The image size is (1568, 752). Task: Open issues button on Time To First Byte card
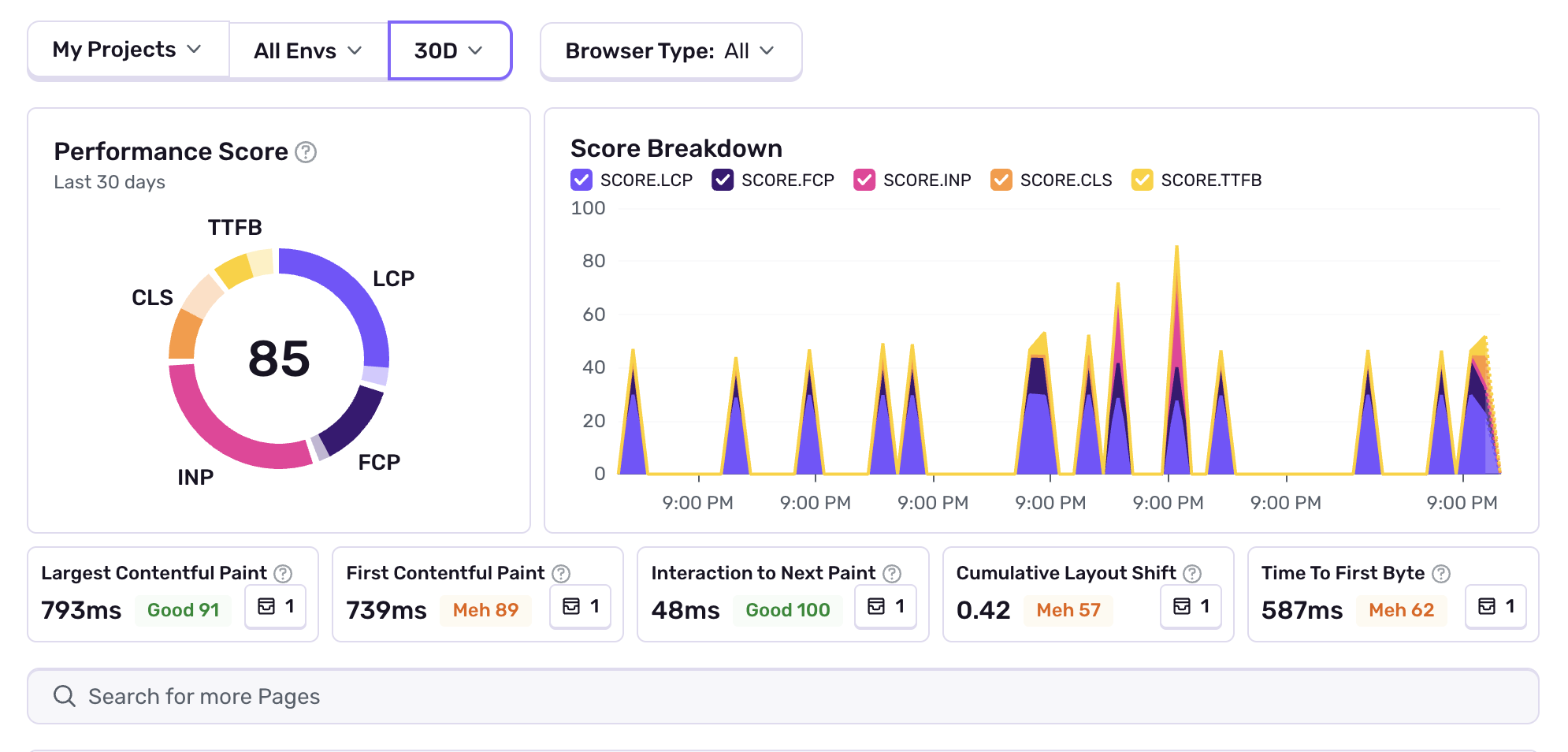1496,606
